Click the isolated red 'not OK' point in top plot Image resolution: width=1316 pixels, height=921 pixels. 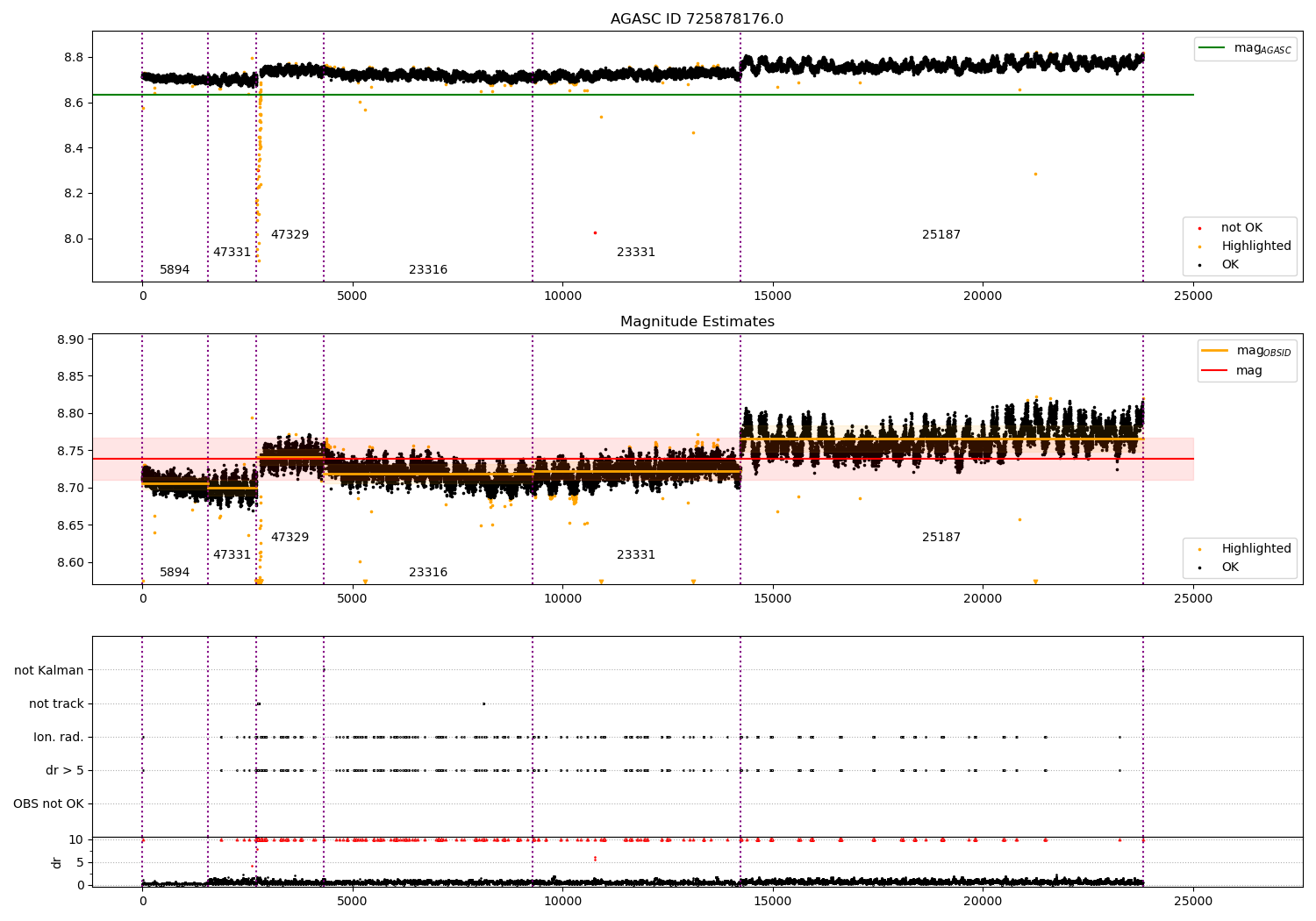point(595,232)
